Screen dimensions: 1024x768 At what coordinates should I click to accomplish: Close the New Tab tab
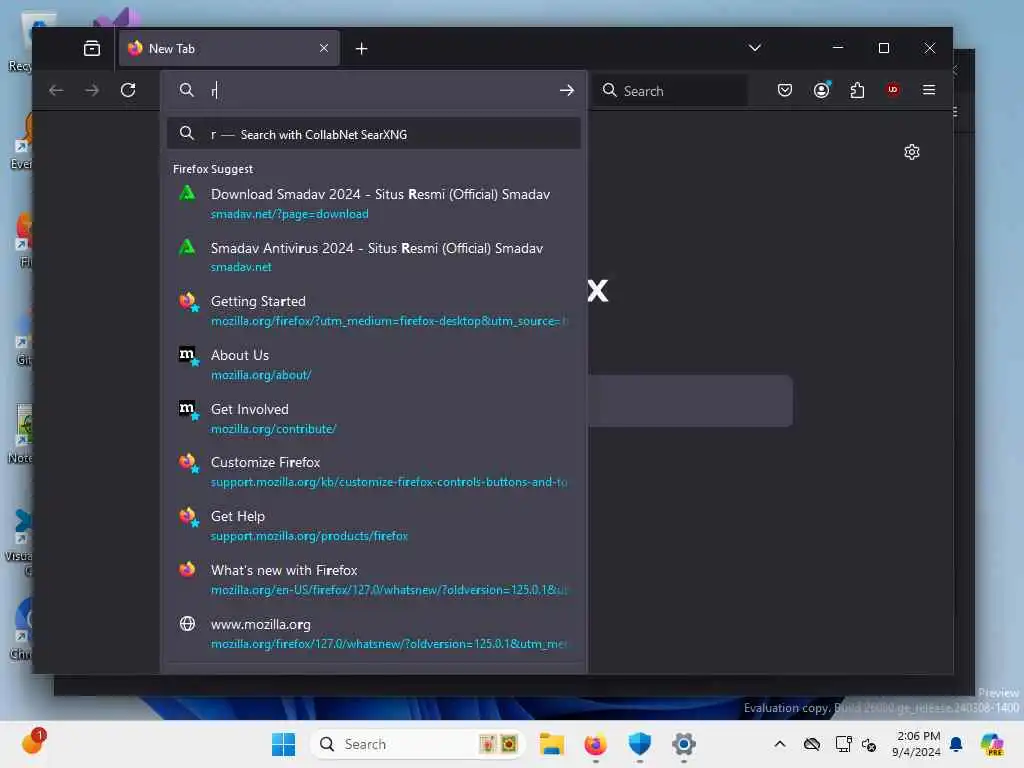pos(324,48)
